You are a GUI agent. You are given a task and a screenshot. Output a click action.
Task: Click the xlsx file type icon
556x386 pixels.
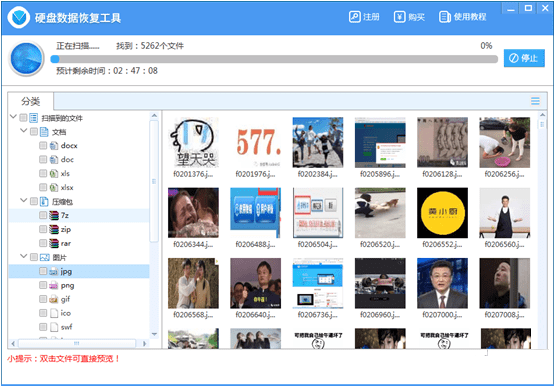[54, 188]
